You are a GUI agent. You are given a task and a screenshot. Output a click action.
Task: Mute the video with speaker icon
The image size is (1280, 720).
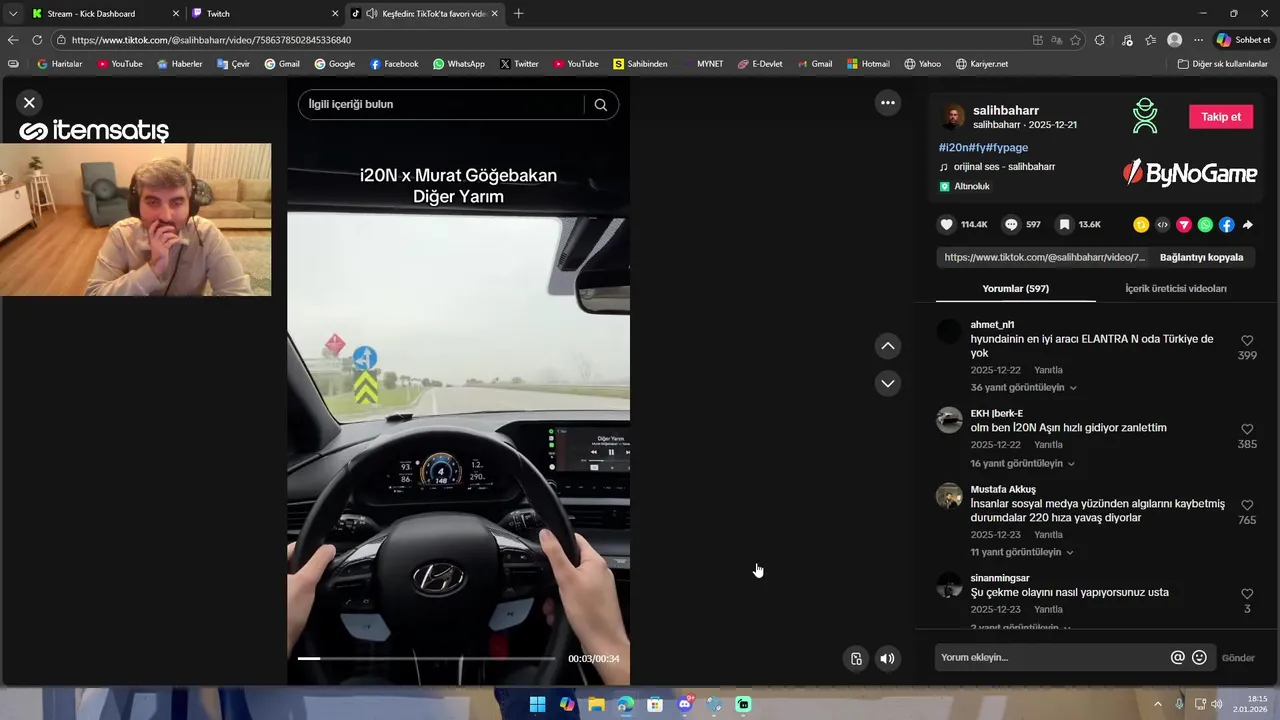(x=887, y=658)
